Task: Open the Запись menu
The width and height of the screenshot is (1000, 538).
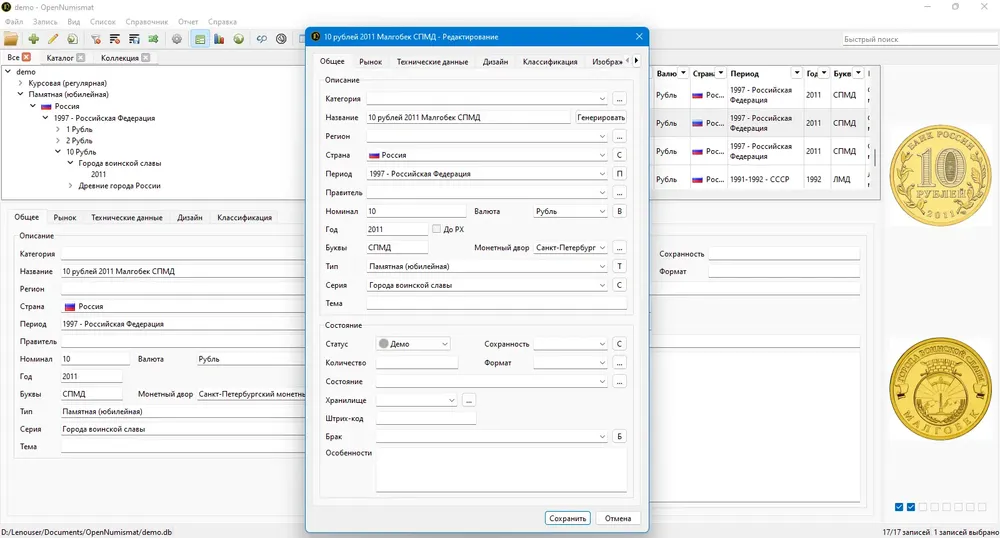Action: (45, 22)
